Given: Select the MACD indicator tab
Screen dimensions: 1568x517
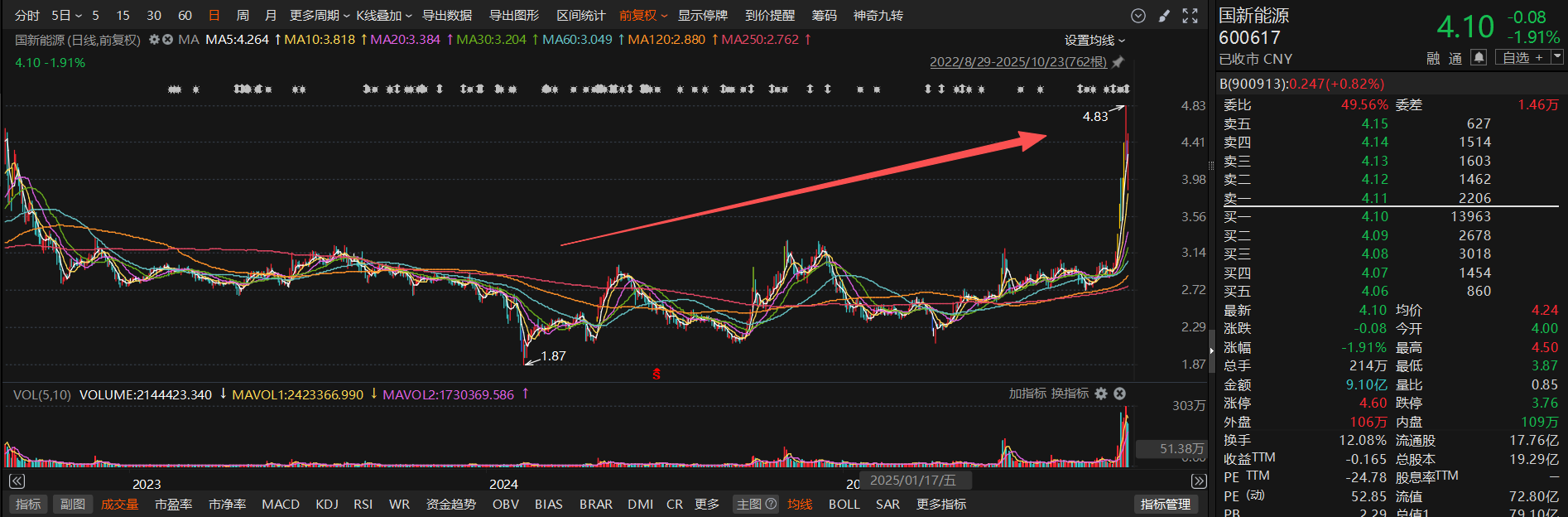Looking at the screenshot, I should pyautogui.click(x=281, y=504).
